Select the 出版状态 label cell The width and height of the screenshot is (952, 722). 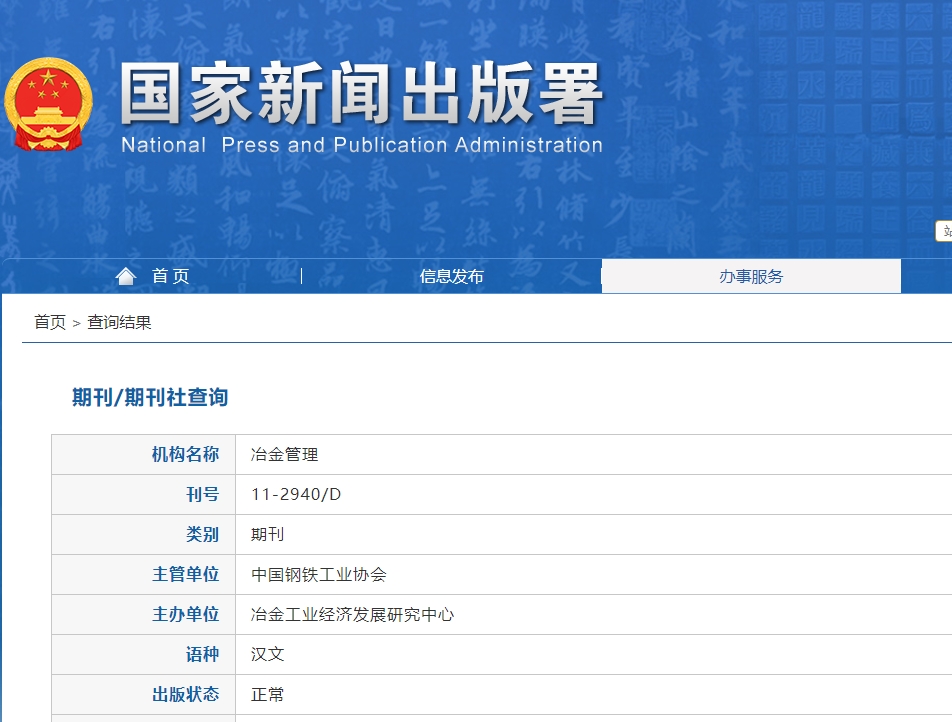coord(144,695)
